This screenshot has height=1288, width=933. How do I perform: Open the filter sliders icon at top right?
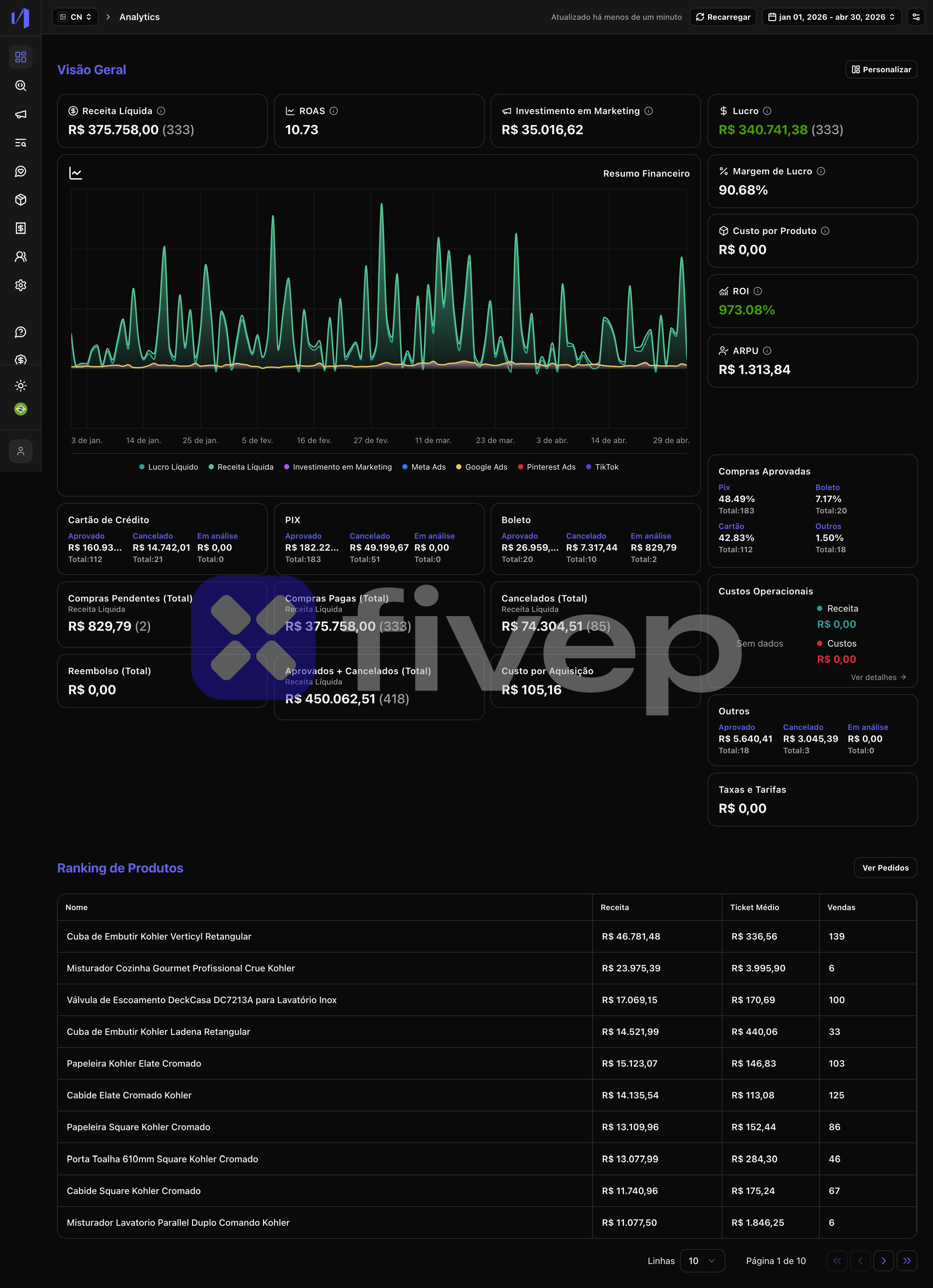click(x=916, y=17)
